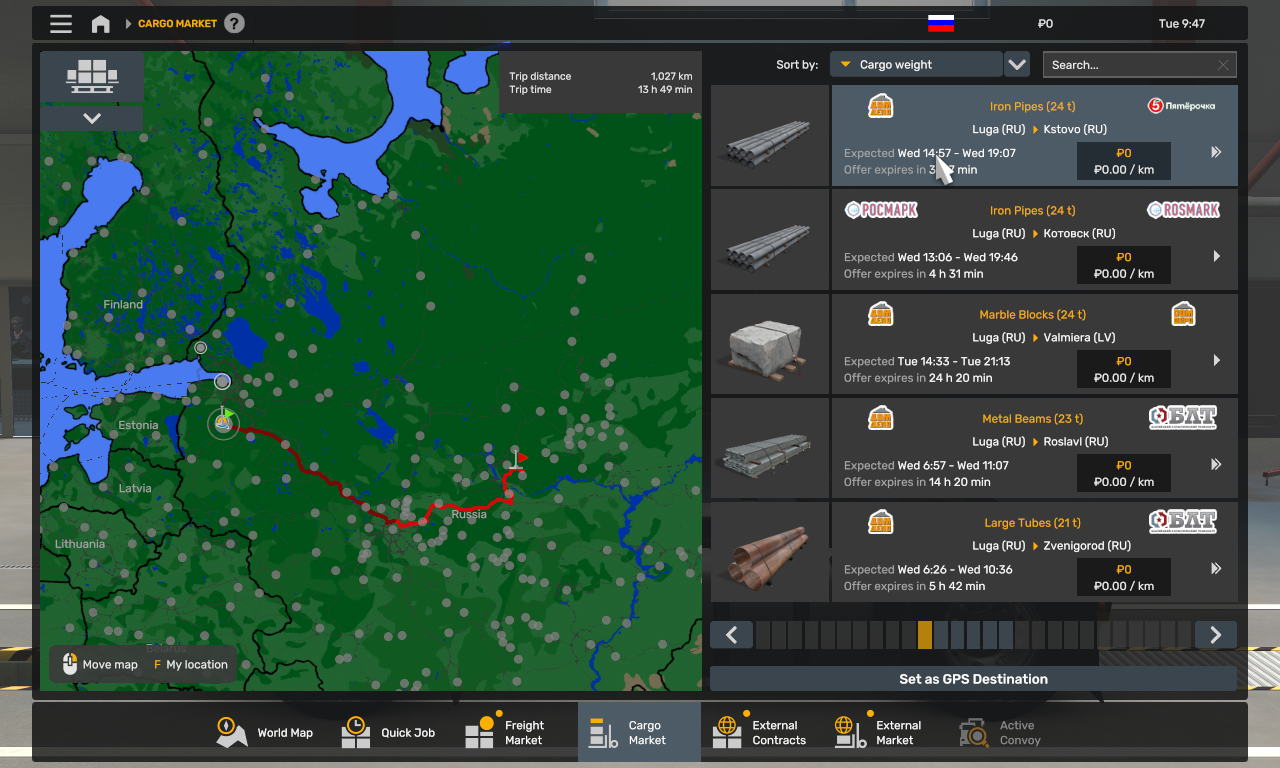1280x768 pixels.
Task: Click double-arrow on Metal Beams offer
Action: pyautogui.click(x=1216, y=464)
